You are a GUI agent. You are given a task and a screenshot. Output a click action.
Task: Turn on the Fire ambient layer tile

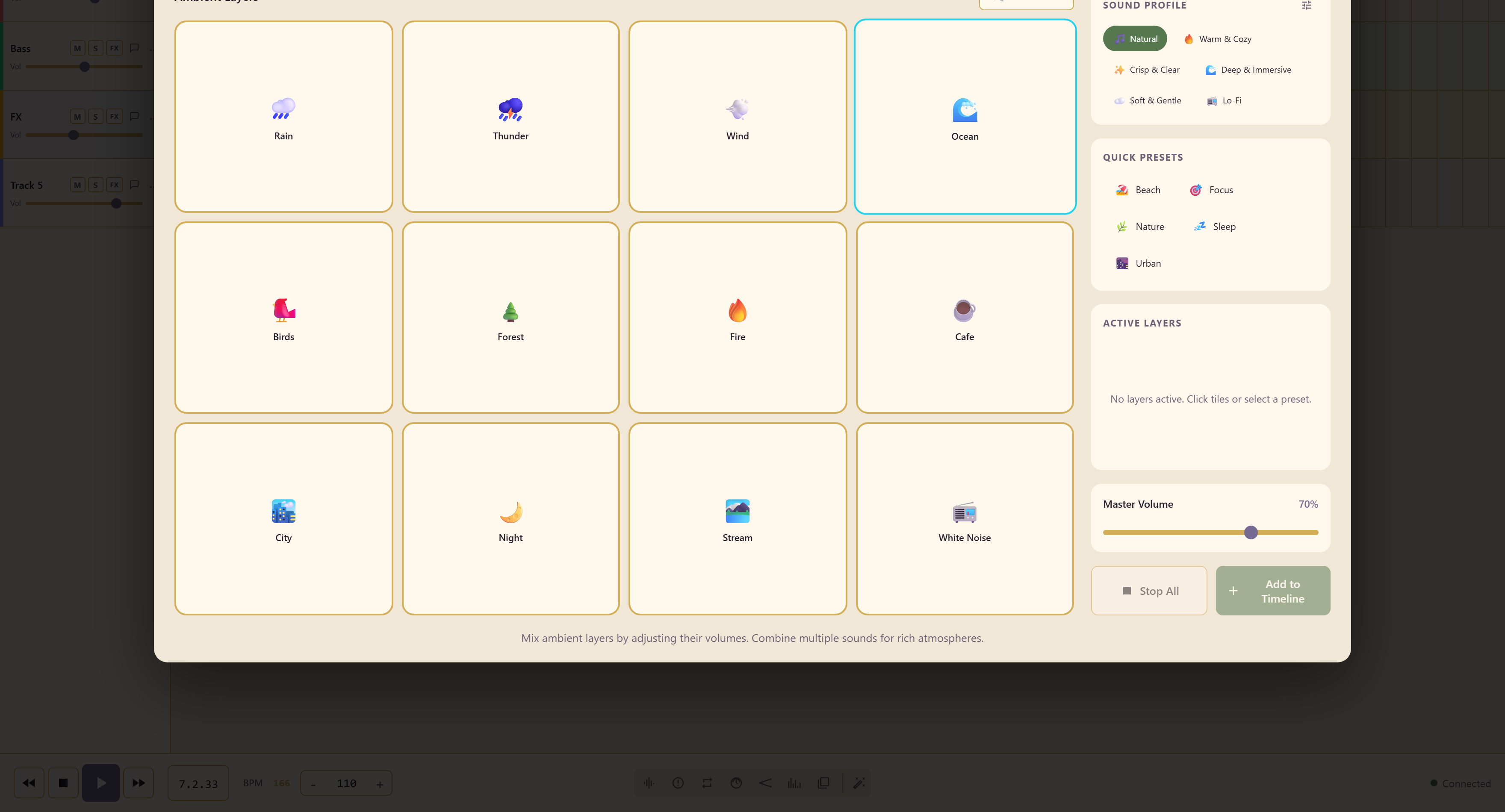(x=737, y=317)
